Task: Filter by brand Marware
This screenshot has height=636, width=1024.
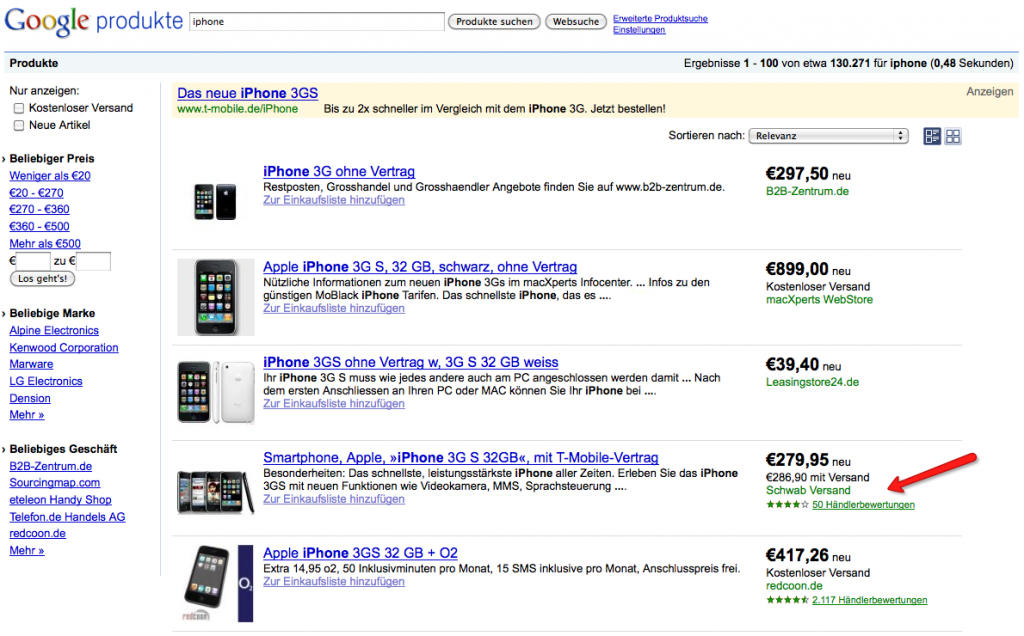Action: tap(31, 364)
